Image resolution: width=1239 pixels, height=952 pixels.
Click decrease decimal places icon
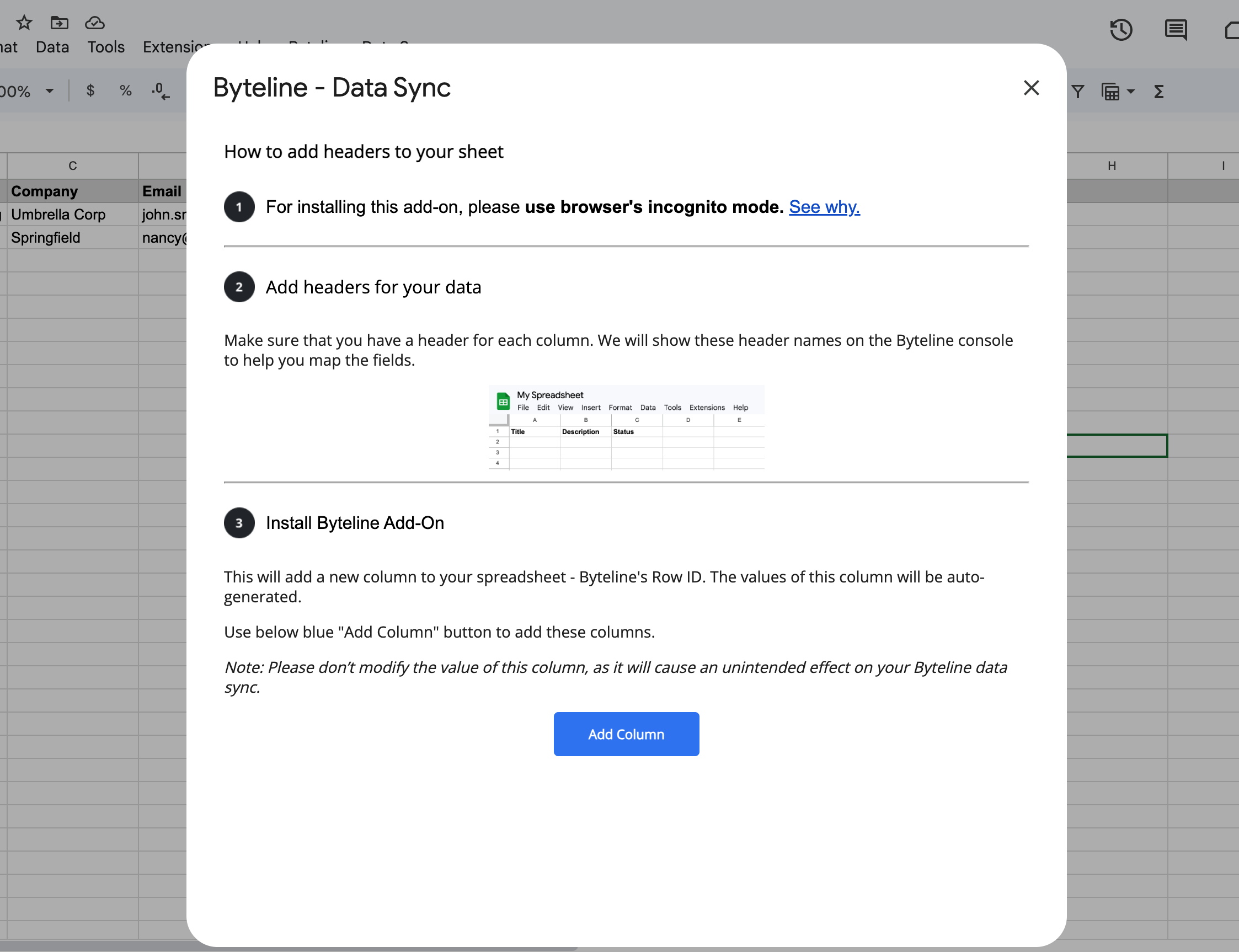[x=161, y=90]
